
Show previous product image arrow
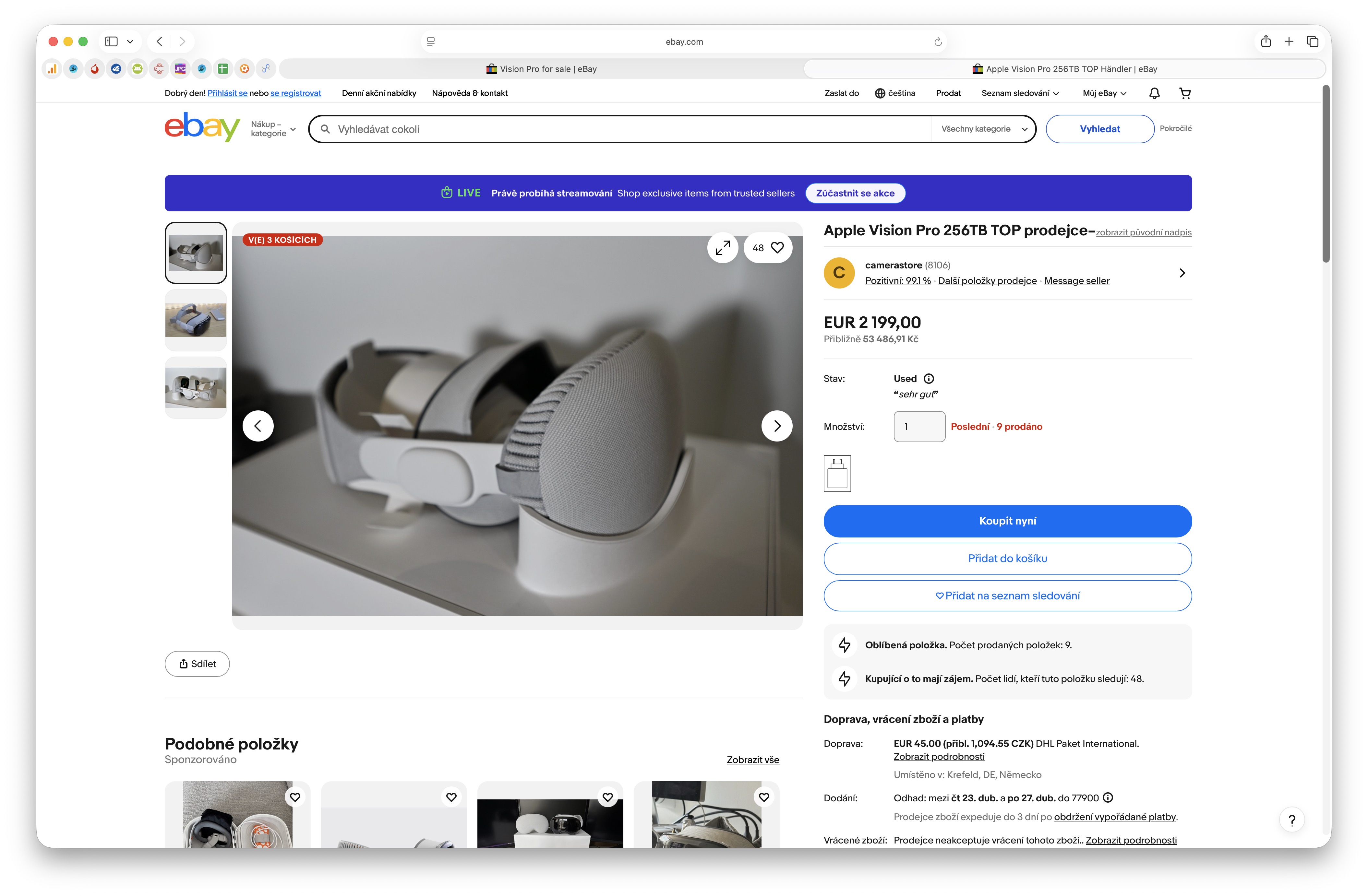point(258,426)
